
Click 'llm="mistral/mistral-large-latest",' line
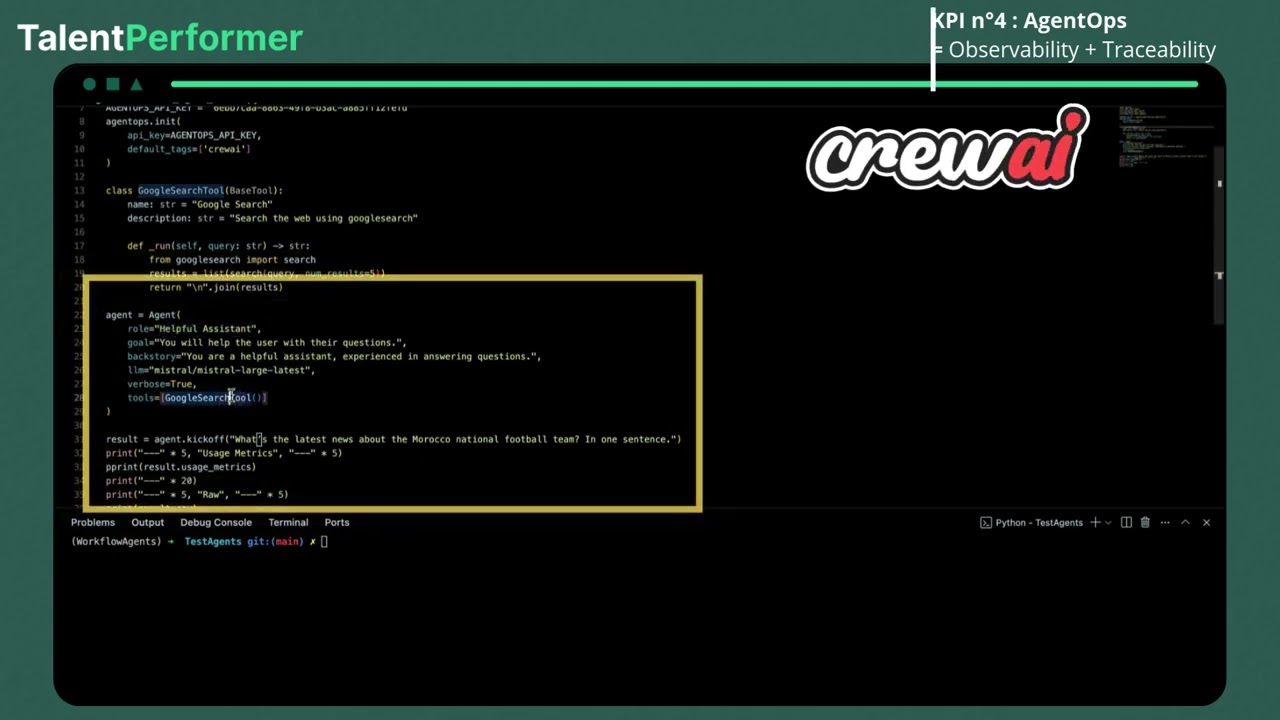[221, 370]
